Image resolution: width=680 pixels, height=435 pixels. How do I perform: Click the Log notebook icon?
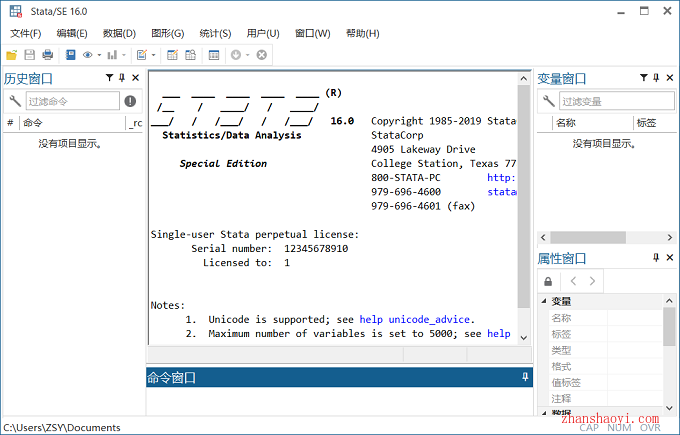pyautogui.click(x=70, y=55)
